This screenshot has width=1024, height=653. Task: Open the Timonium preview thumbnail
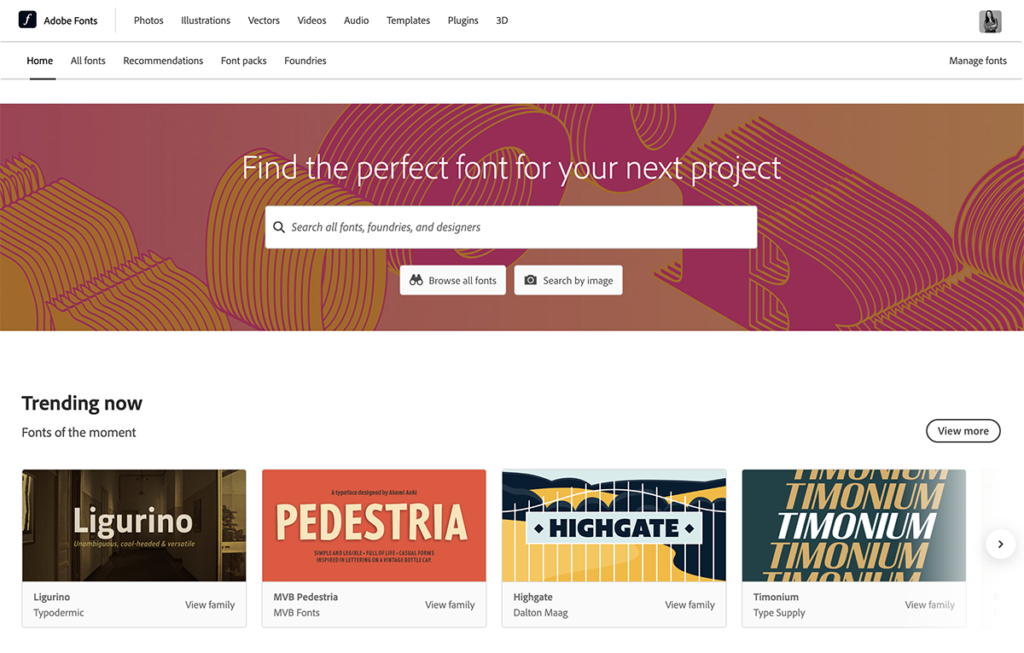(x=854, y=526)
